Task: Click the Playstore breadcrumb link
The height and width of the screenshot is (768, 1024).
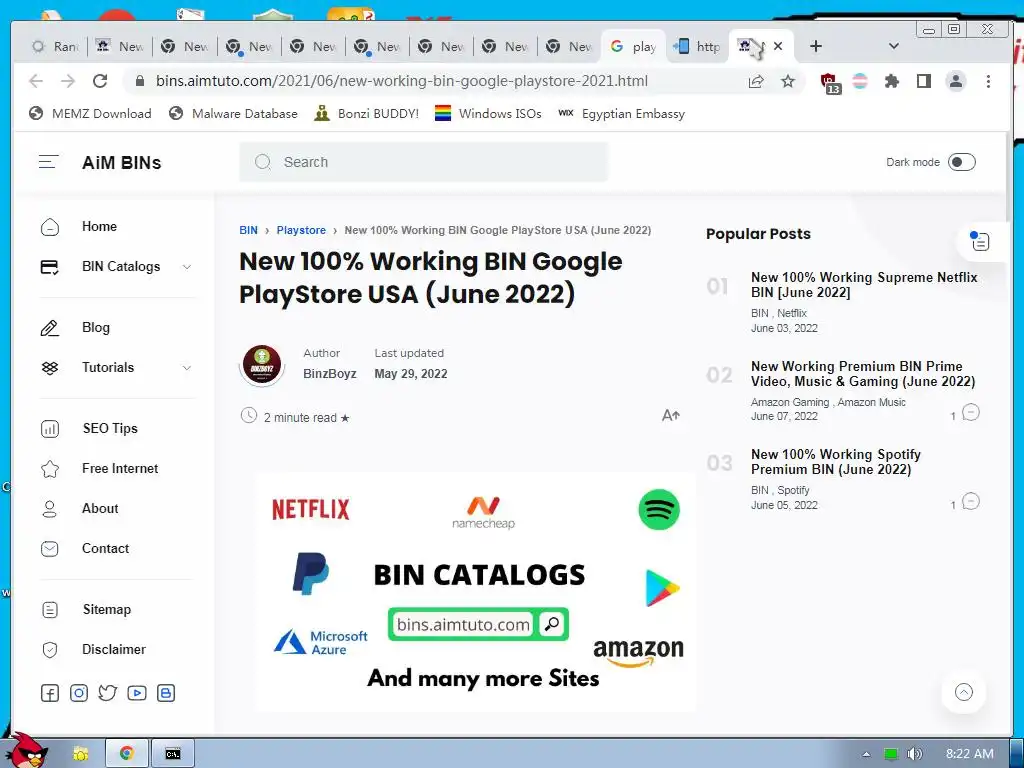Action: click(301, 230)
